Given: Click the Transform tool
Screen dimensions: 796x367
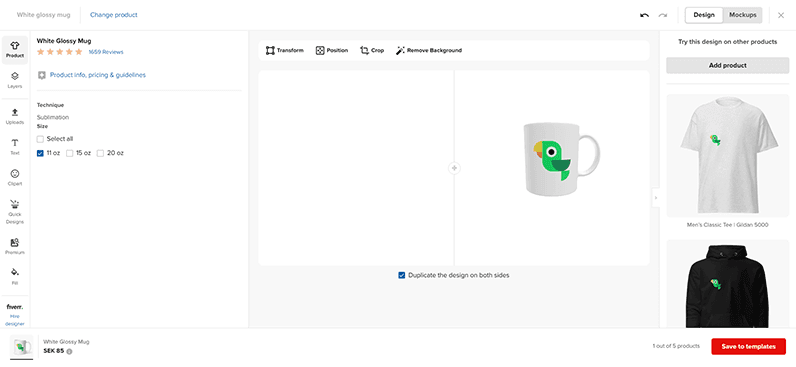Looking at the screenshot, I should (x=285, y=50).
